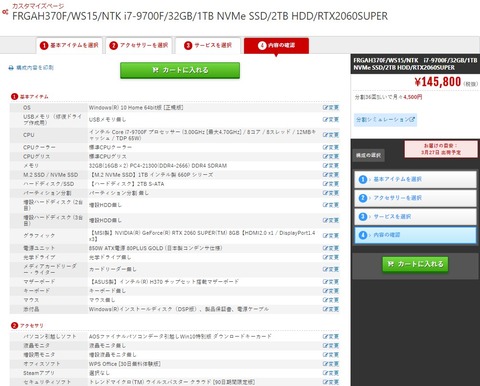Viewport: 480px width, 386px height.
Task: Change the CPU row option
Action: click(331, 135)
